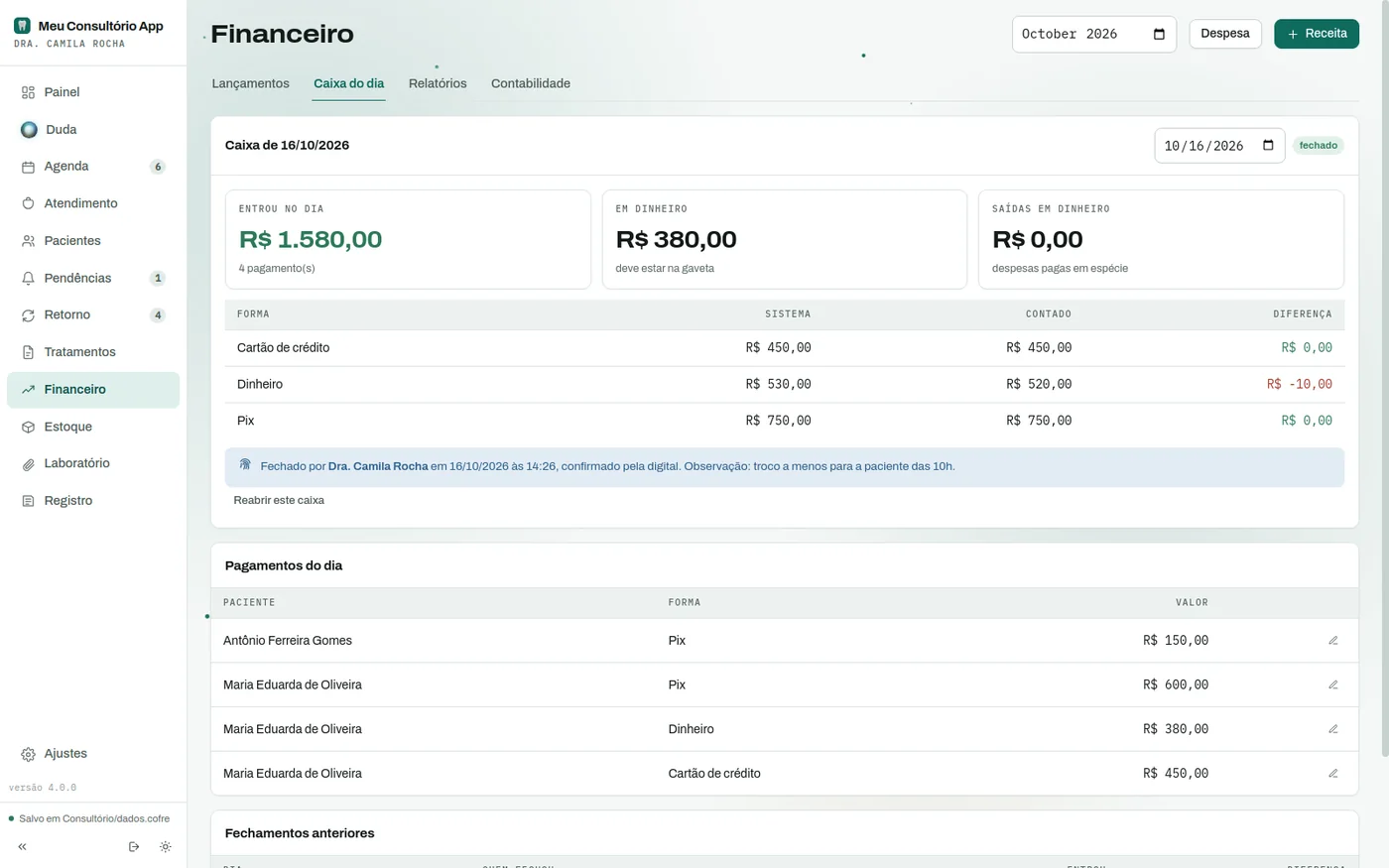Edit the R$ 380,00 Dinheiro payment
Viewport: 1389px width, 868px height.
click(x=1333, y=729)
